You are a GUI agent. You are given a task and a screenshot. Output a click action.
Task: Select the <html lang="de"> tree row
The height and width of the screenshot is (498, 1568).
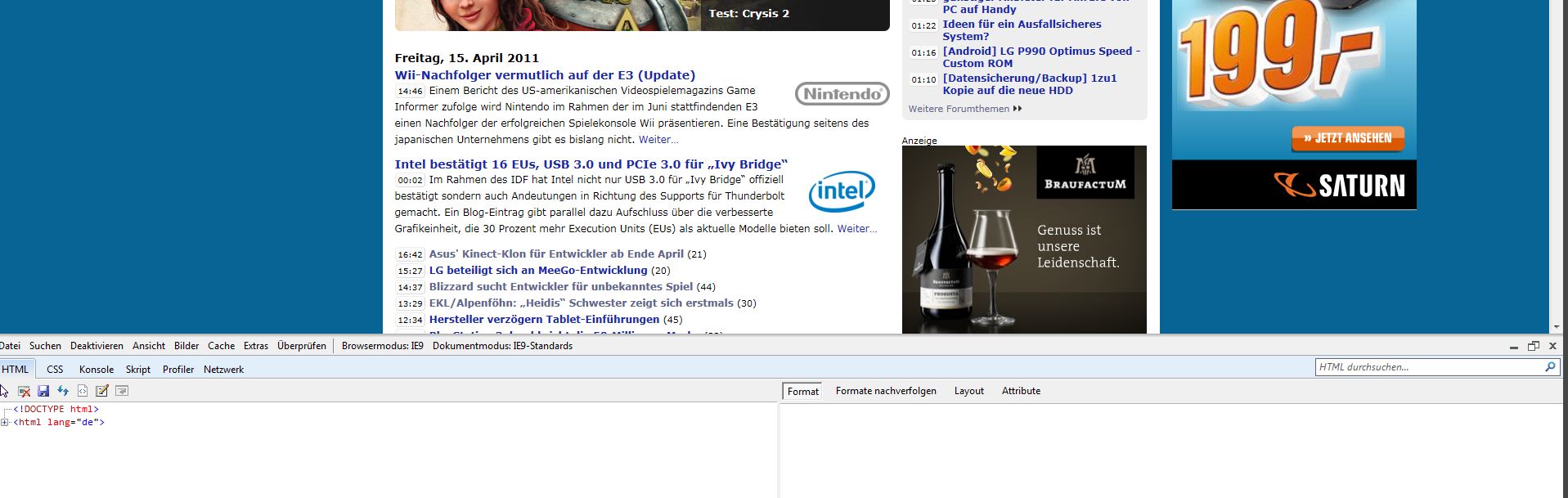(59, 423)
